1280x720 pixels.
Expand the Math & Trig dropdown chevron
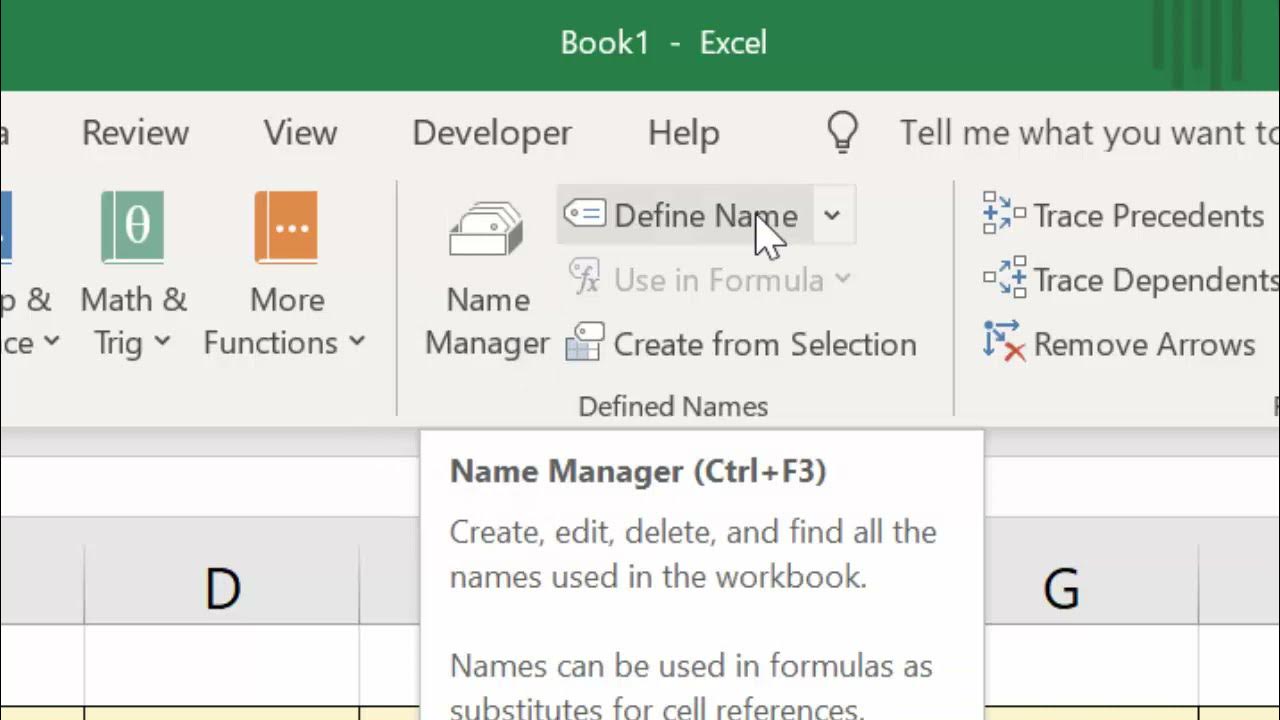click(x=162, y=343)
